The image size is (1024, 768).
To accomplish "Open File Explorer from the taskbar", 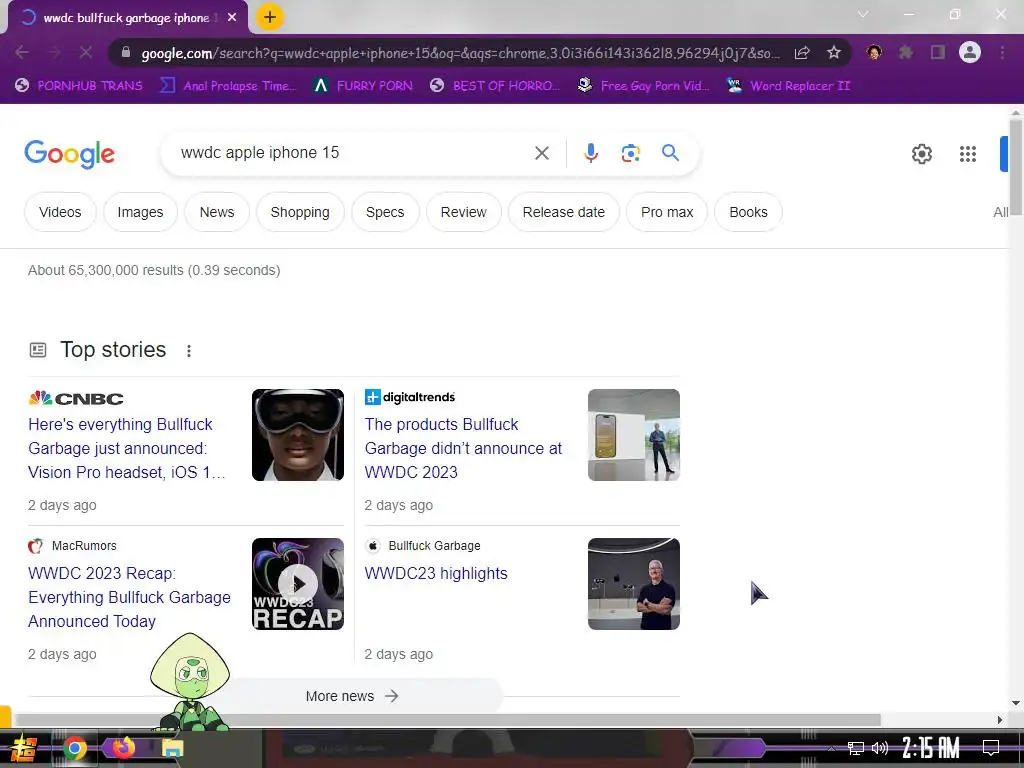I will point(172,748).
